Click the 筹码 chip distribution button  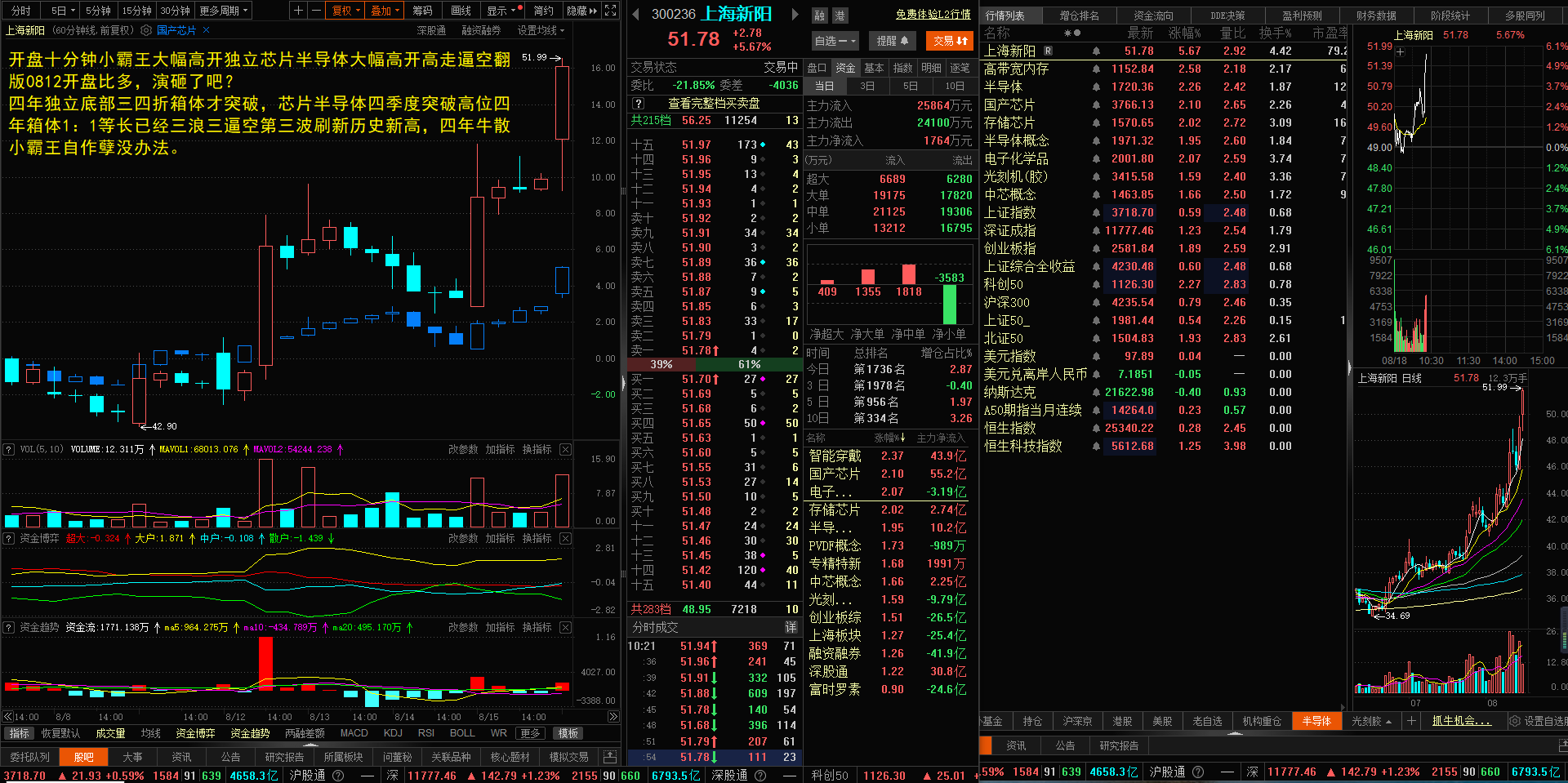422,11
